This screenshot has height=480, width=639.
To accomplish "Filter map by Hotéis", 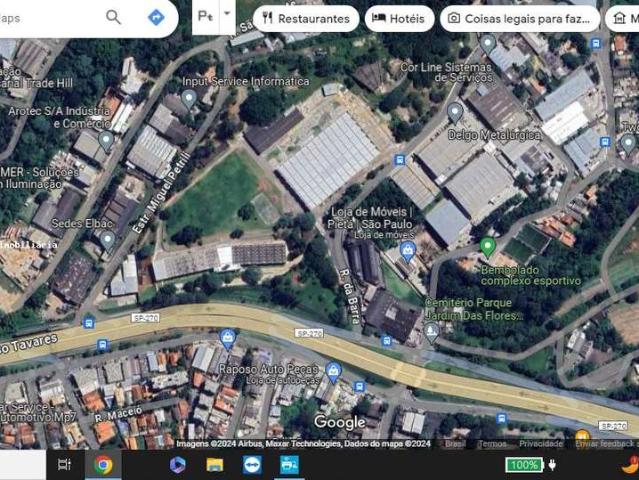I will click(x=399, y=18).
